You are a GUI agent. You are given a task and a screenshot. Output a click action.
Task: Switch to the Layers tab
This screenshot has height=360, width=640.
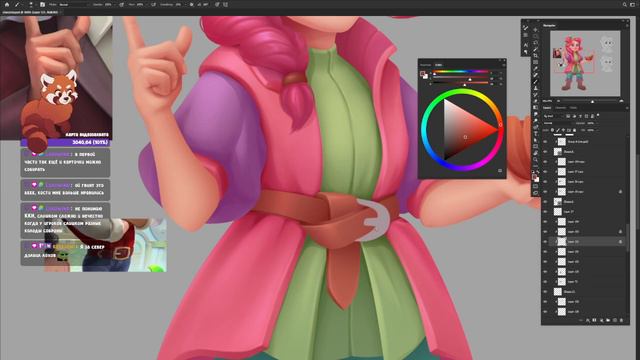tap(547, 108)
